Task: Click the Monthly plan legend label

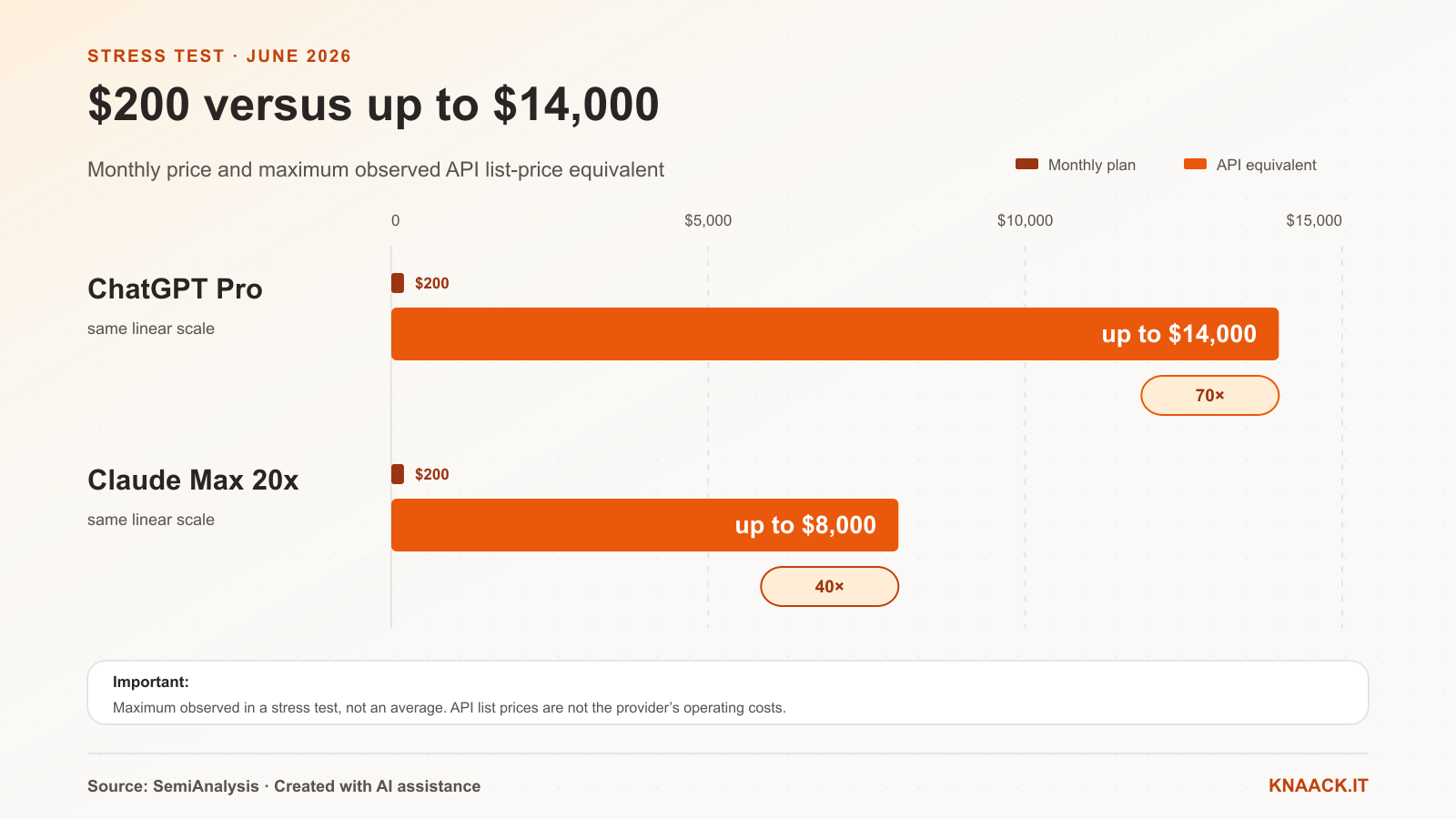Action: click(1092, 165)
